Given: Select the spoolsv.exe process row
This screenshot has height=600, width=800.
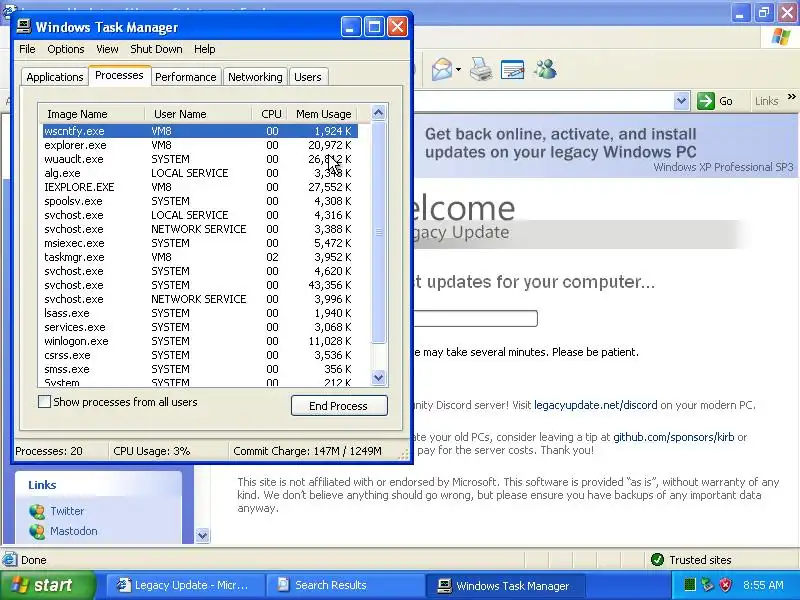Looking at the screenshot, I should 200,202.
